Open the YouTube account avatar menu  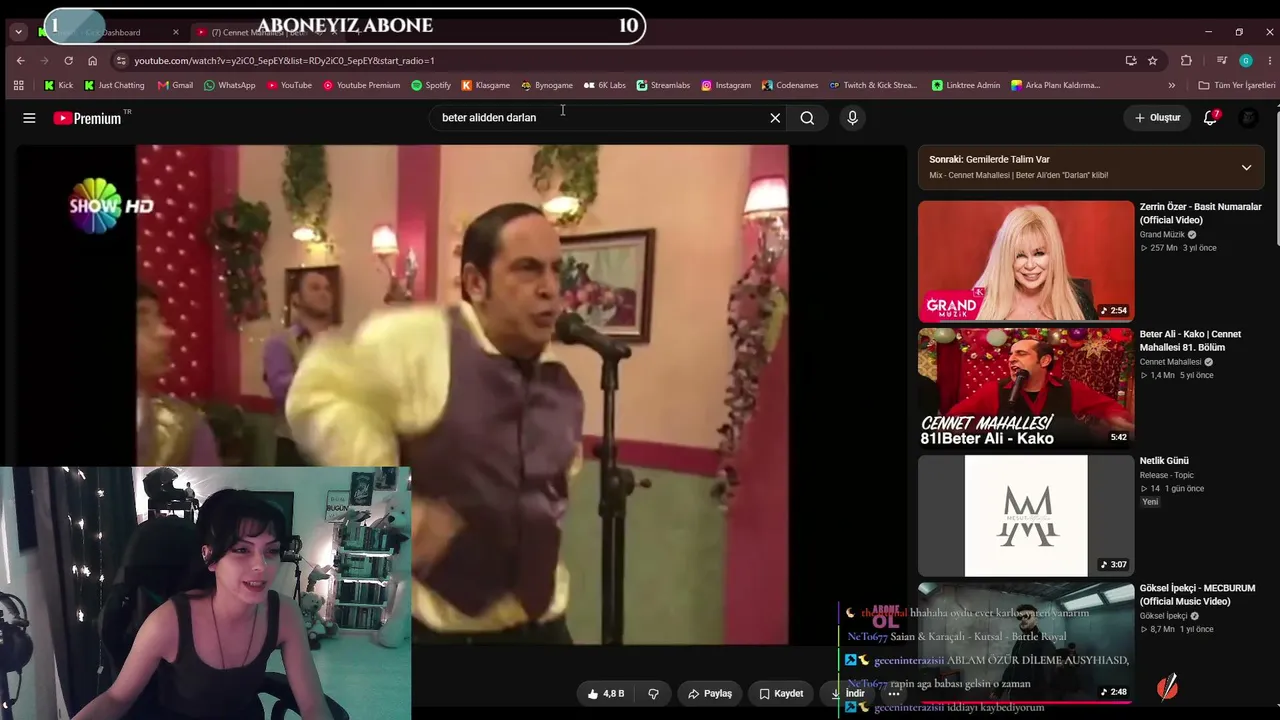tap(1248, 118)
